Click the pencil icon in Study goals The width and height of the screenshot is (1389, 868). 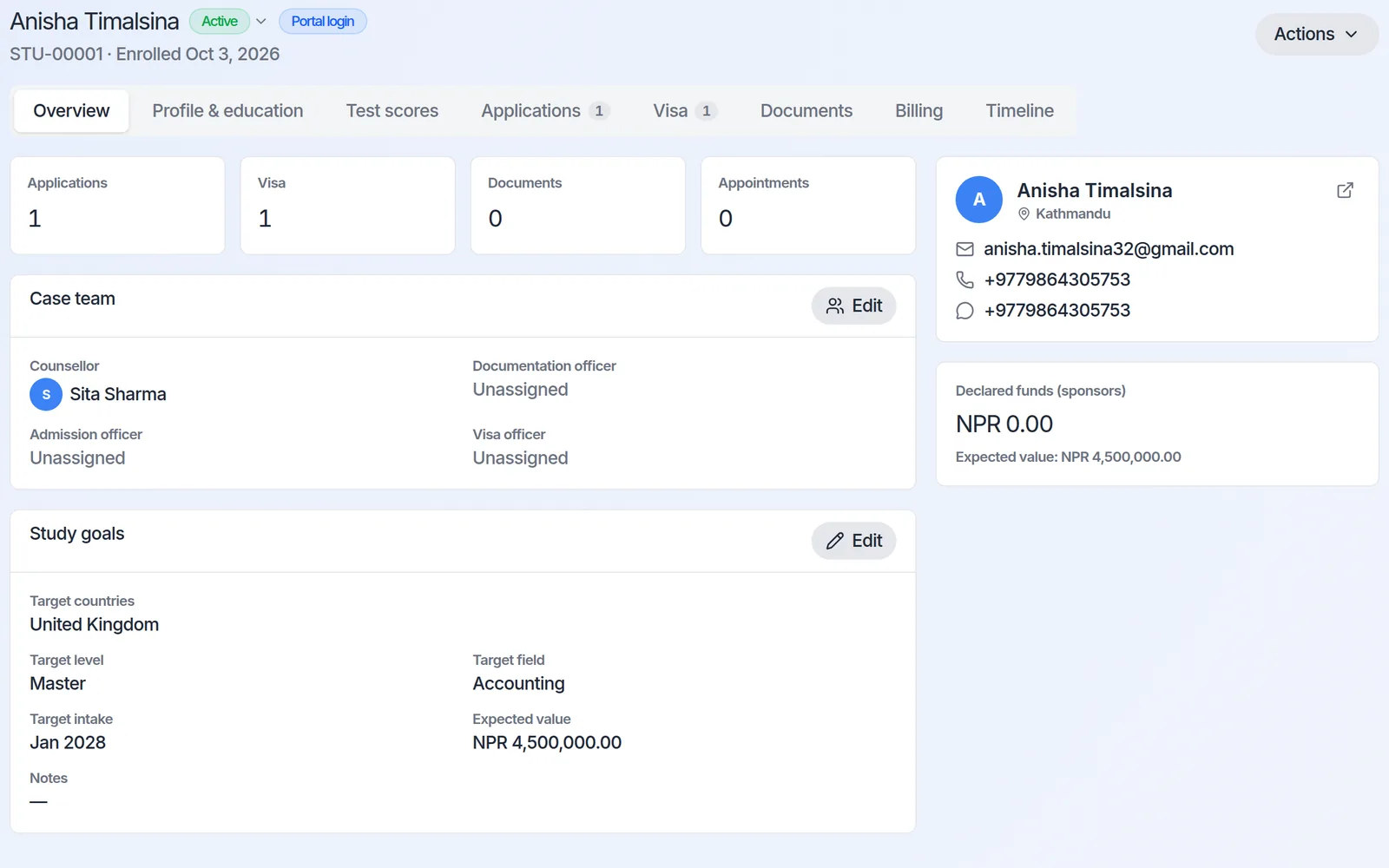coord(835,541)
